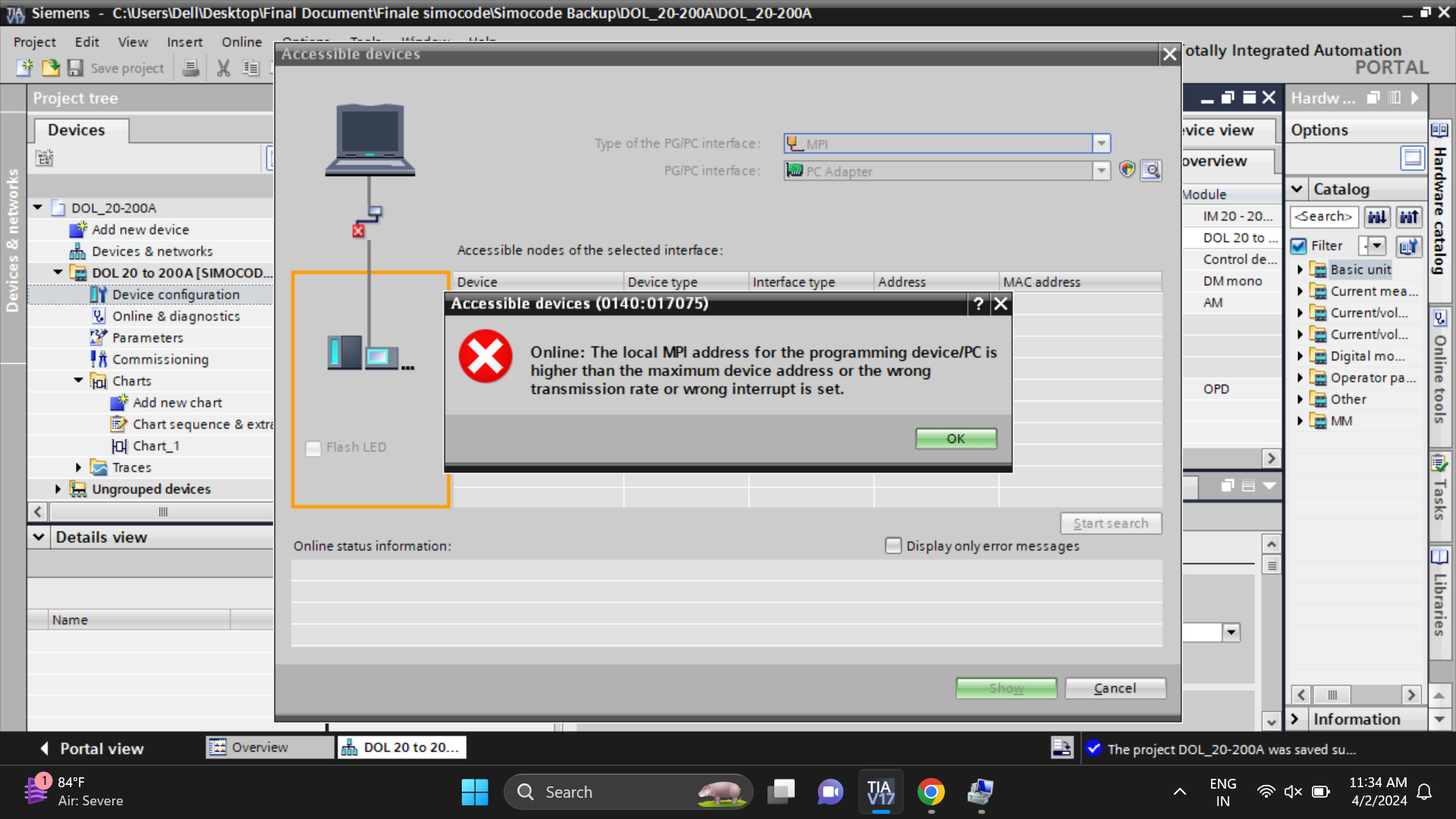Click the Print icon in toolbar
1456x819 pixels.
(191, 68)
